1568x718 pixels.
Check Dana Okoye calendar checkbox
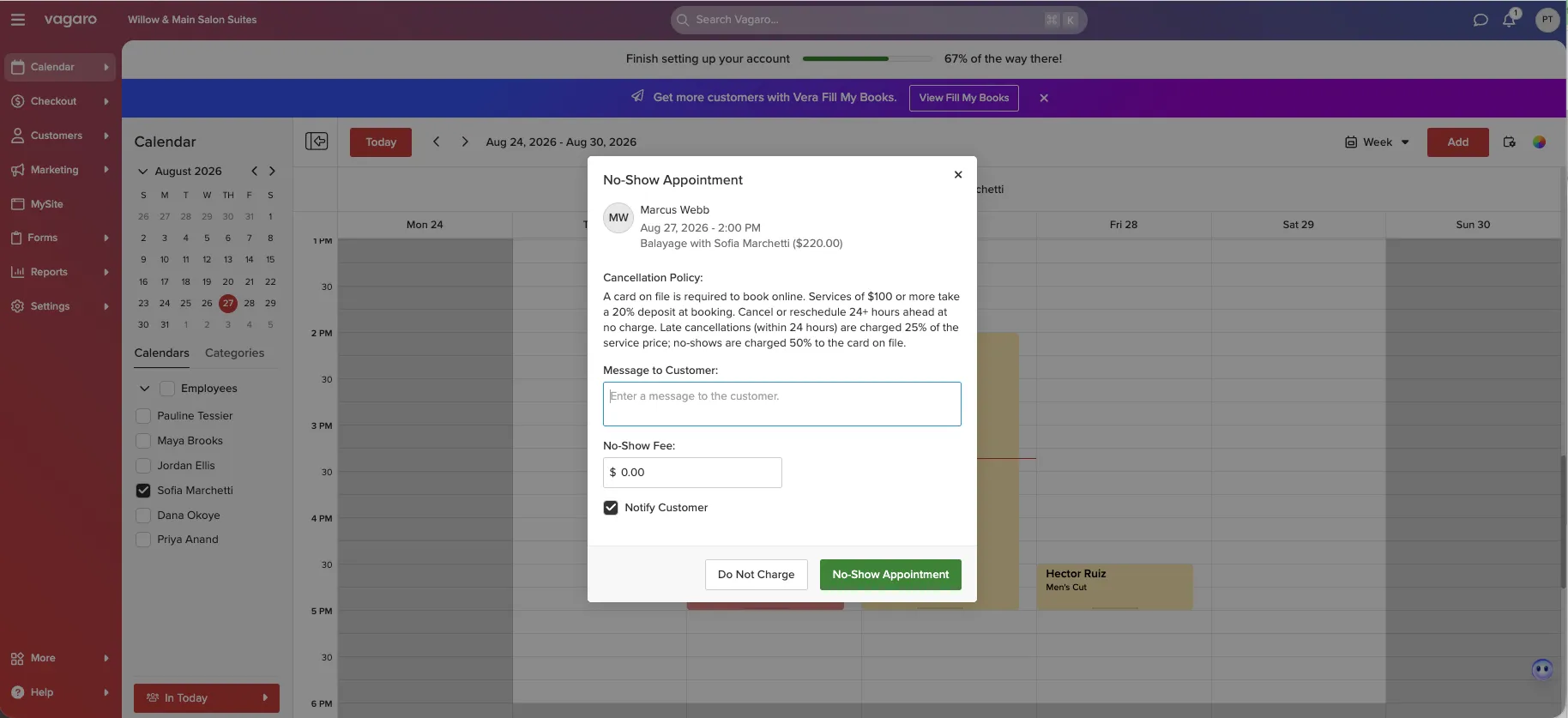point(143,516)
